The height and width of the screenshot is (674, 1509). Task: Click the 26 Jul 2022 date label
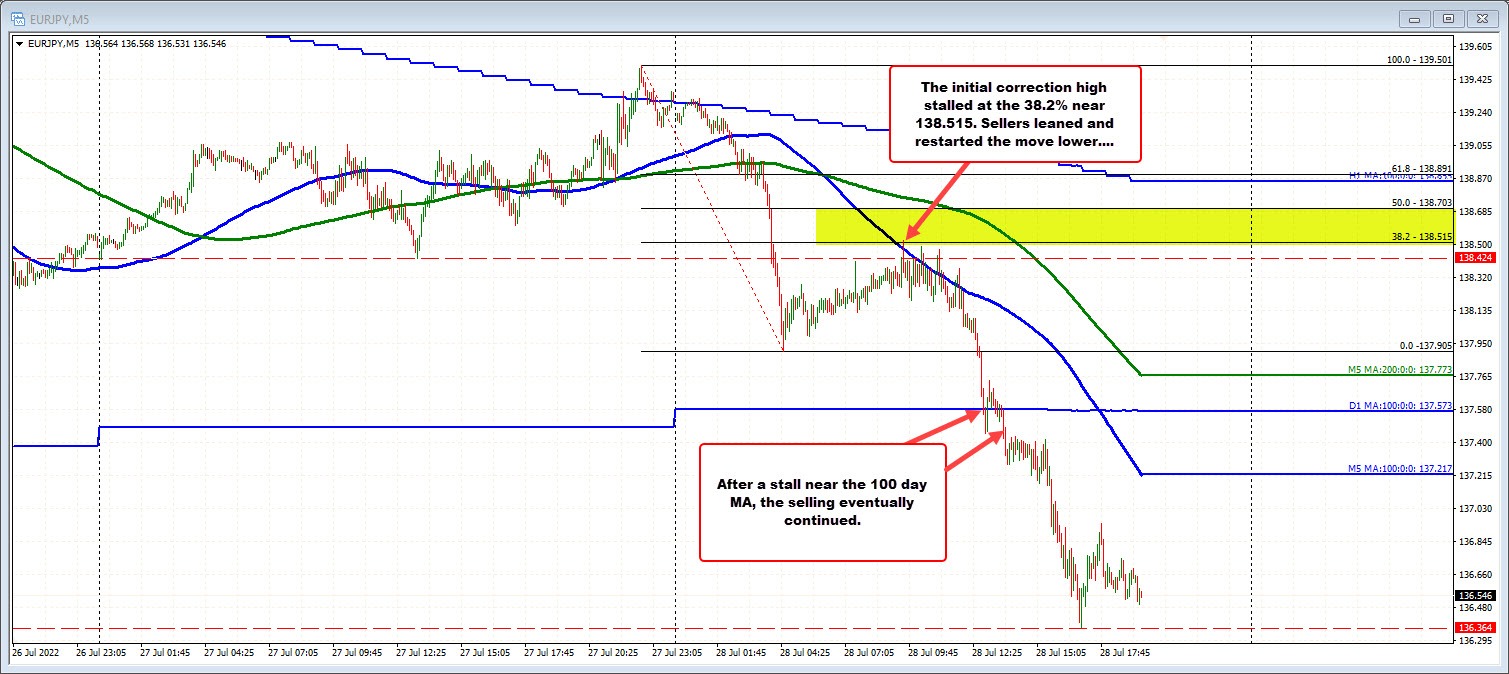tap(37, 651)
